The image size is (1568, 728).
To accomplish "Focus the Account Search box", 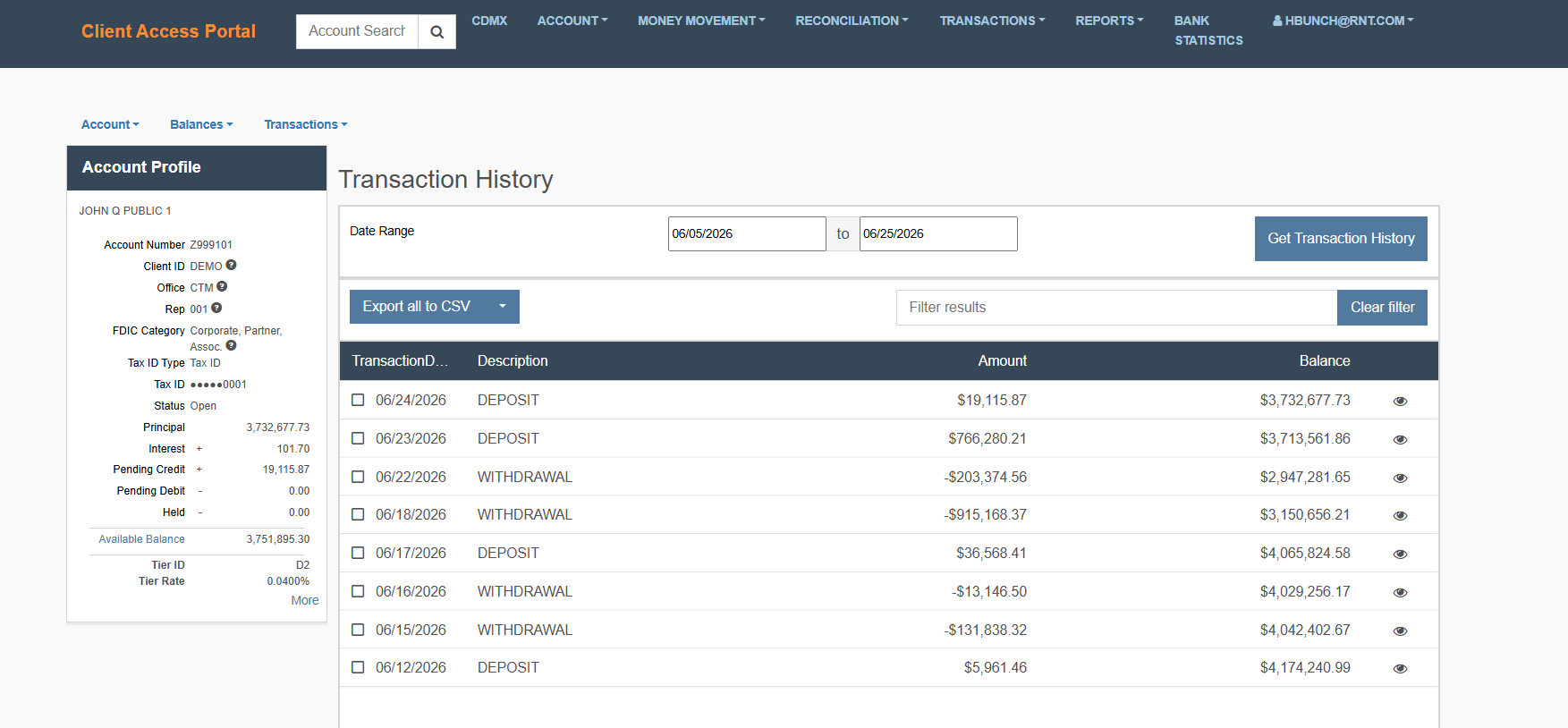I will [357, 31].
